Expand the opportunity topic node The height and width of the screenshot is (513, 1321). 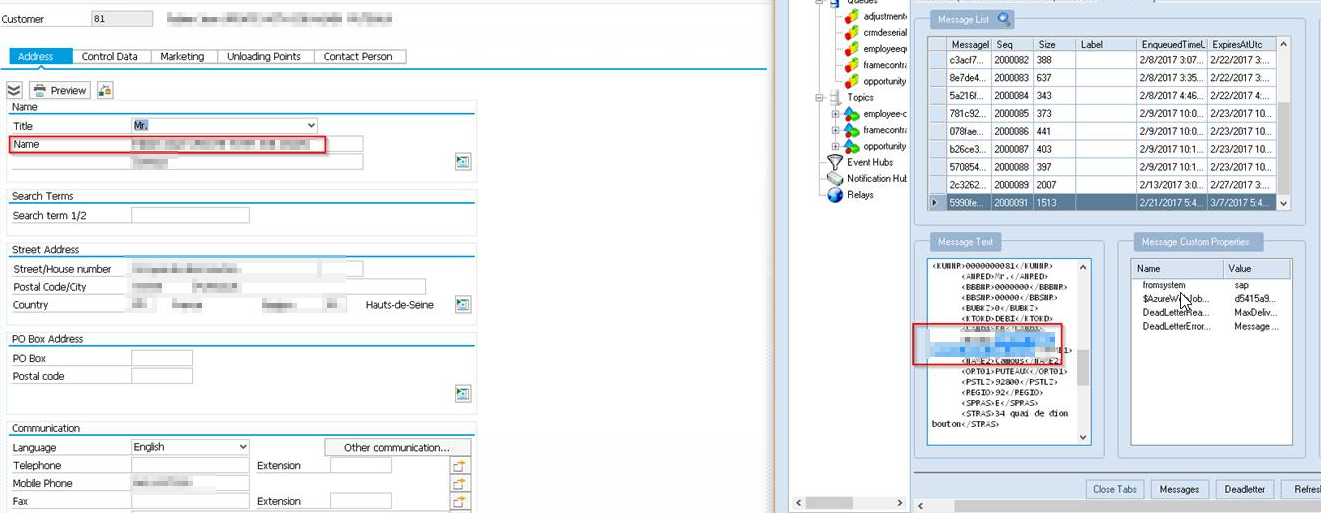click(835, 146)
